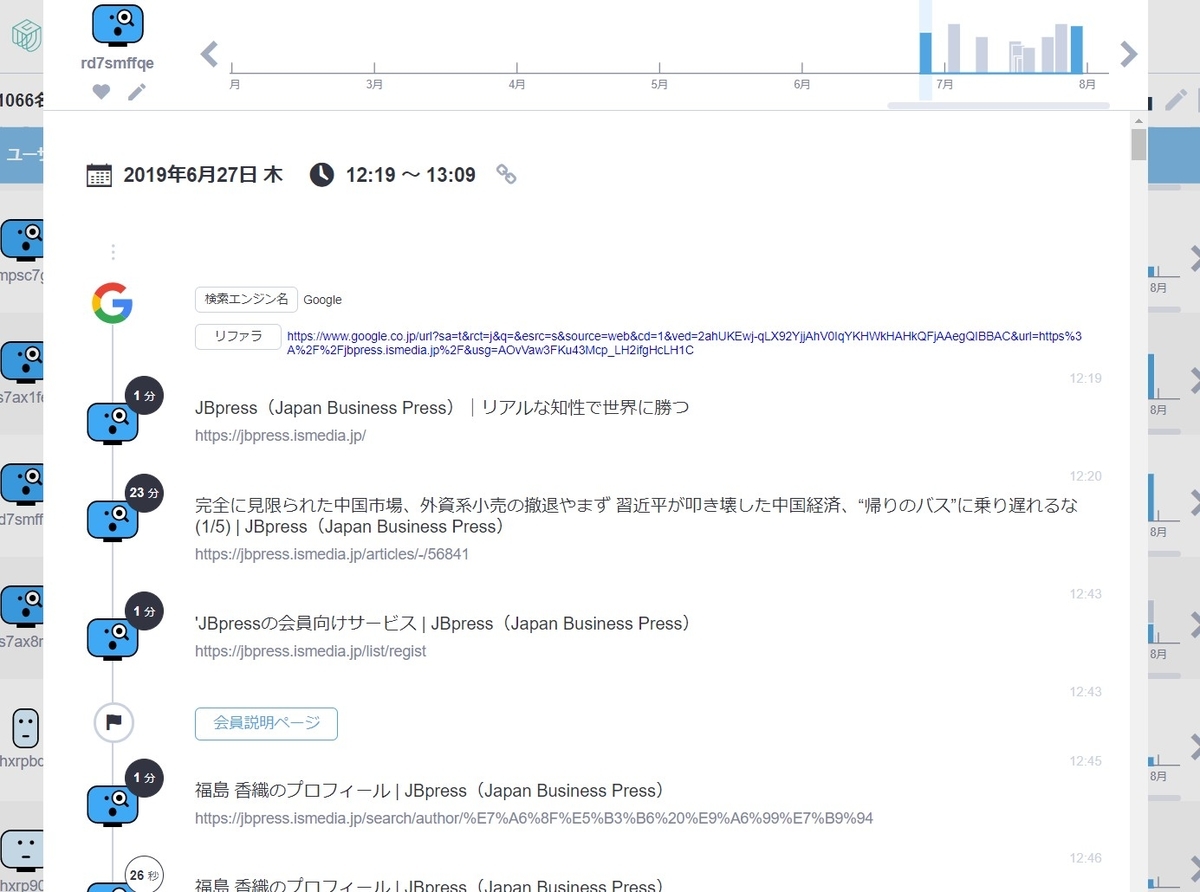Click article title 完全に見限られた中国市場
Viewport: 1200px width, 892px height.
pos(637,515)
